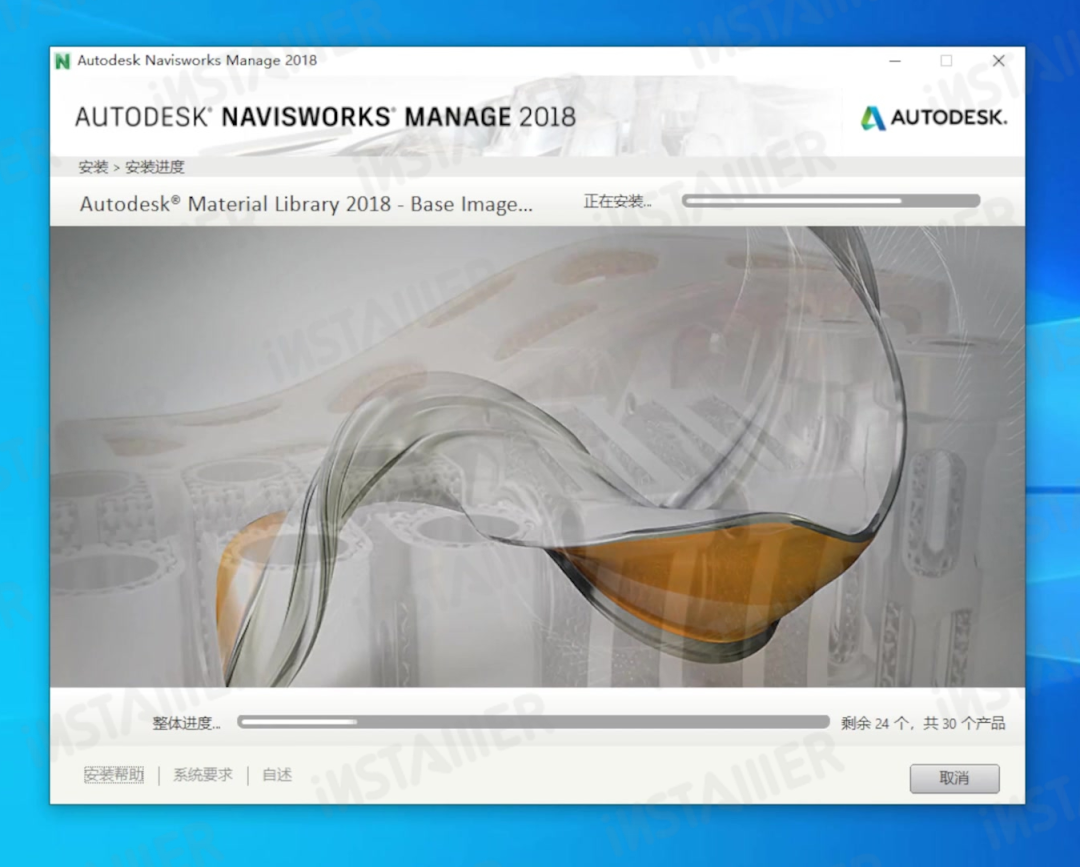Minimize the Navisworks installer window

click(x=895, y=61)
